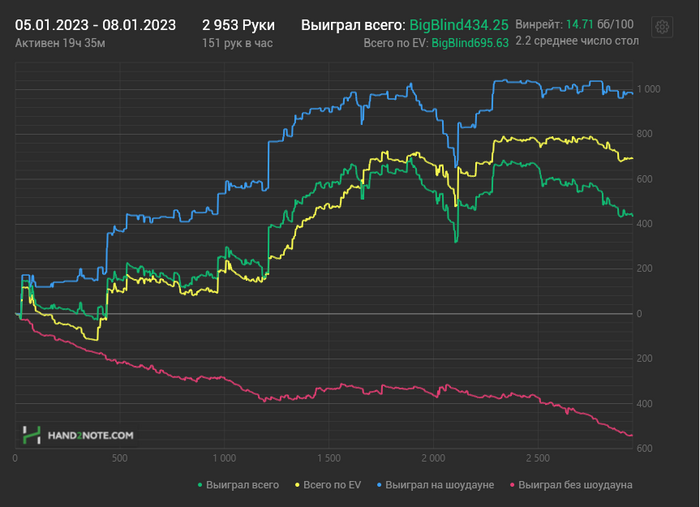
Task: Toggle the 'Всего по EV' yellow legend series
Action: coord(328,485)
